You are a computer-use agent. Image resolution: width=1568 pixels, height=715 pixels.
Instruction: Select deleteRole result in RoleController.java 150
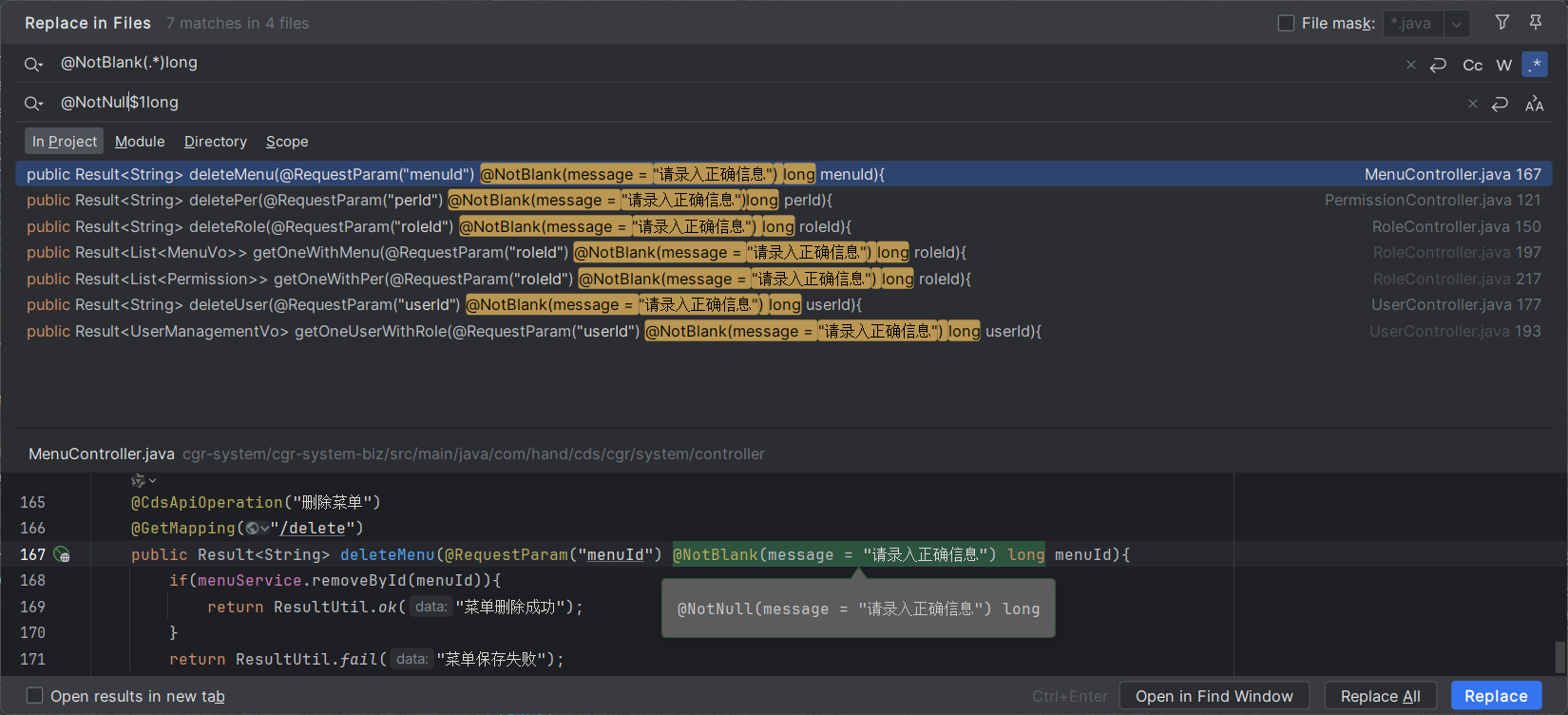coord(784,226)
